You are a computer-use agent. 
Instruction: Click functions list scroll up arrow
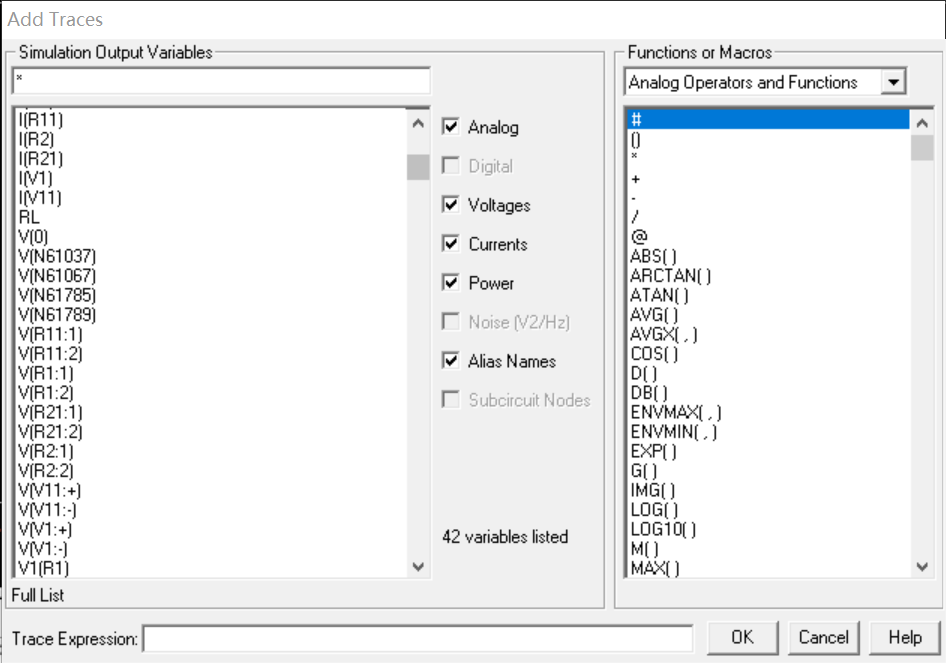pyautogui.click(x=922, y=124)
